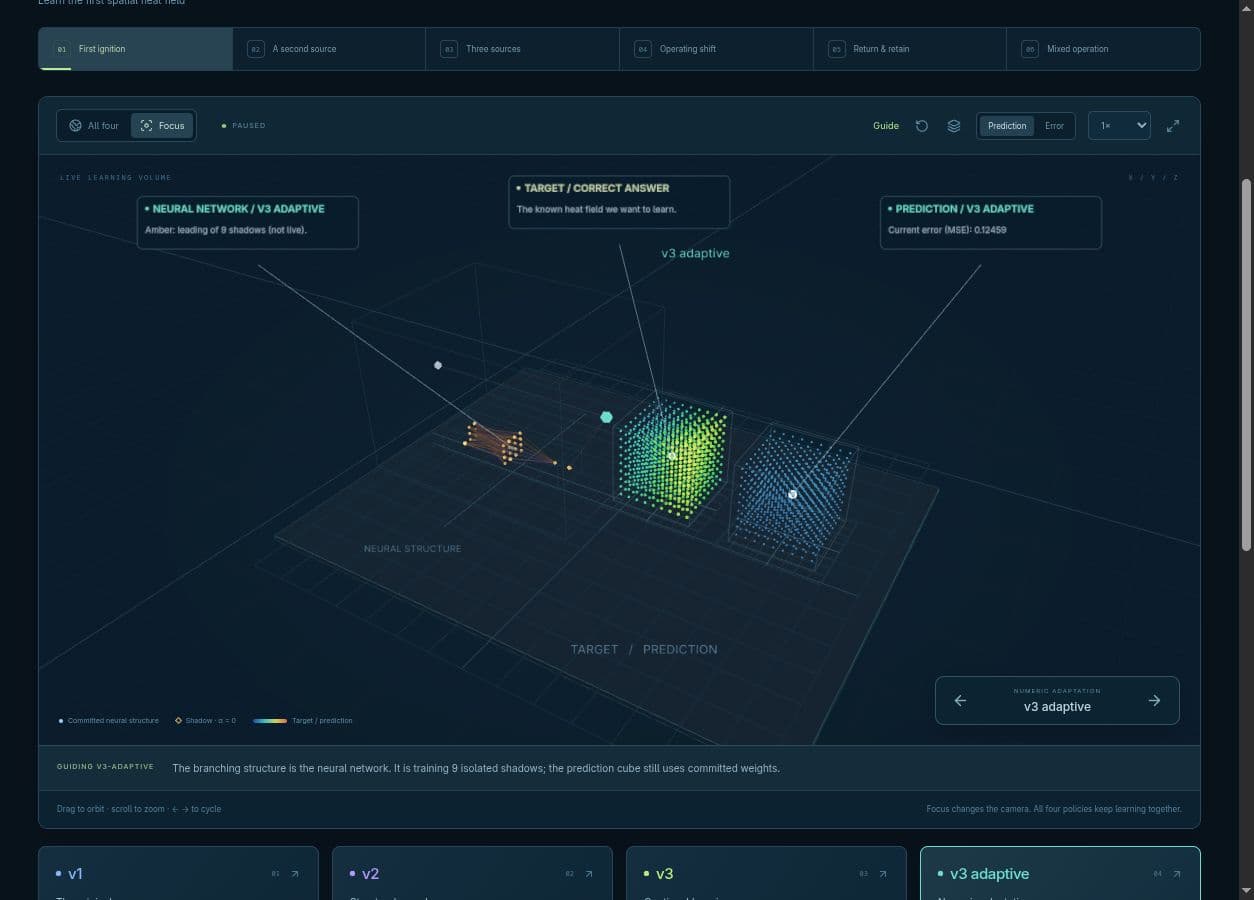
Task: Click the Shadow legend entry
Action: pos(206,721)
